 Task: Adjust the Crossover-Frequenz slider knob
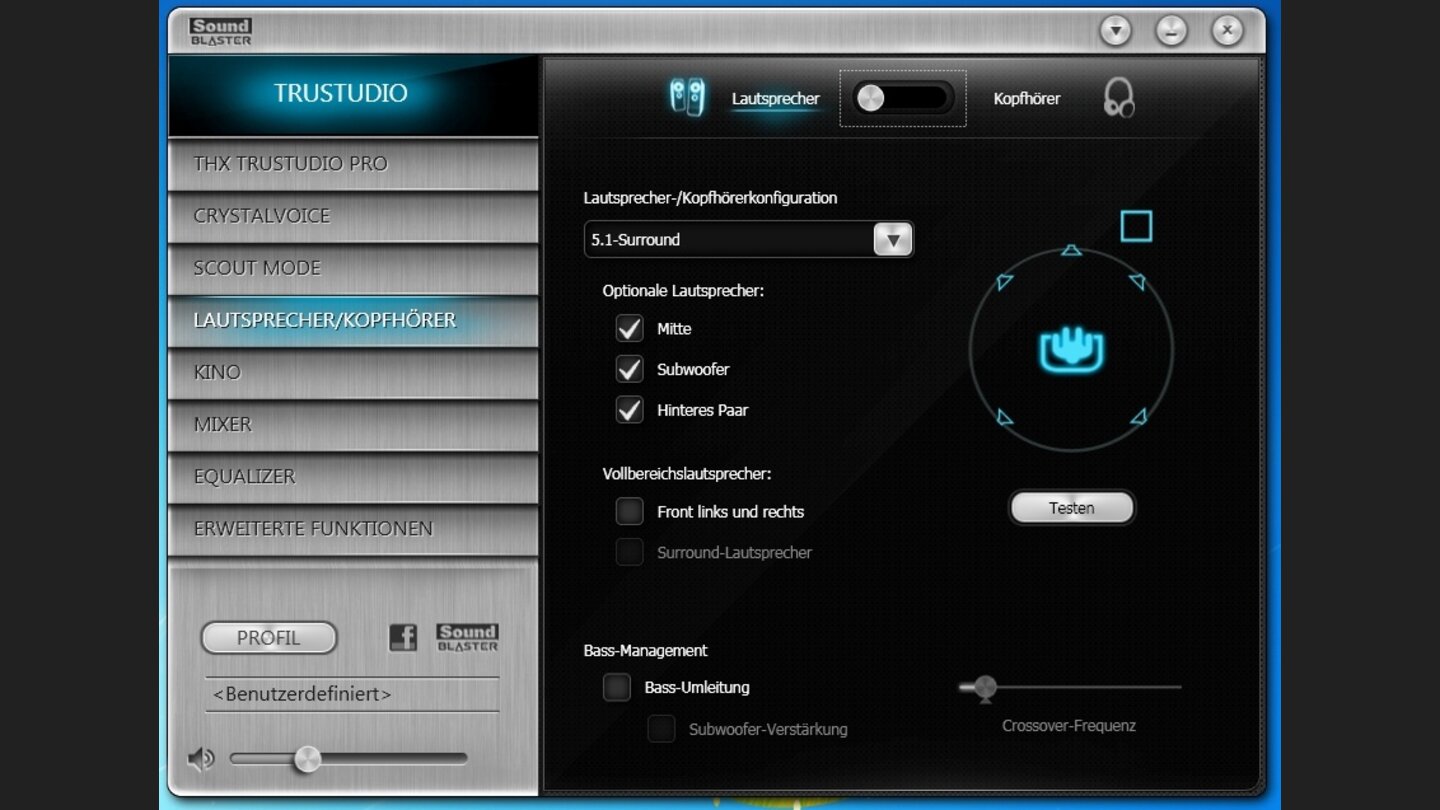tap(985, 687)
